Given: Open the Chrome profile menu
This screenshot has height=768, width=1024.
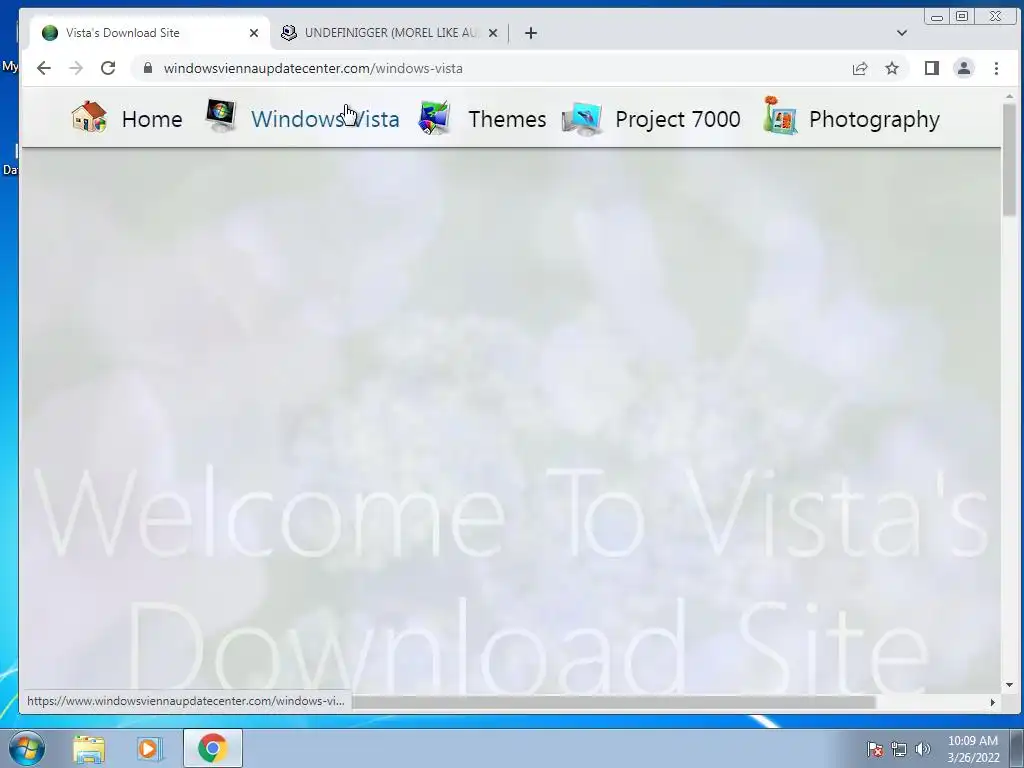Looking at the screenshot, I should (x=963, y=68).
